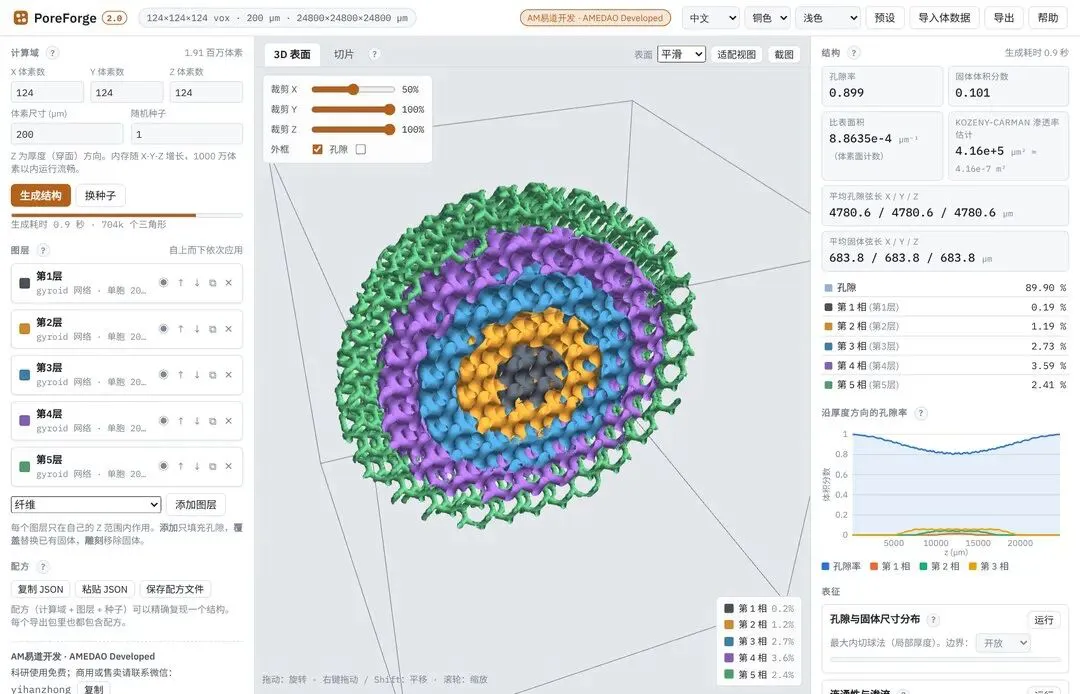Move layer 第1层 down
Viewport: 1080px width, 694px height.
[197, 283]
